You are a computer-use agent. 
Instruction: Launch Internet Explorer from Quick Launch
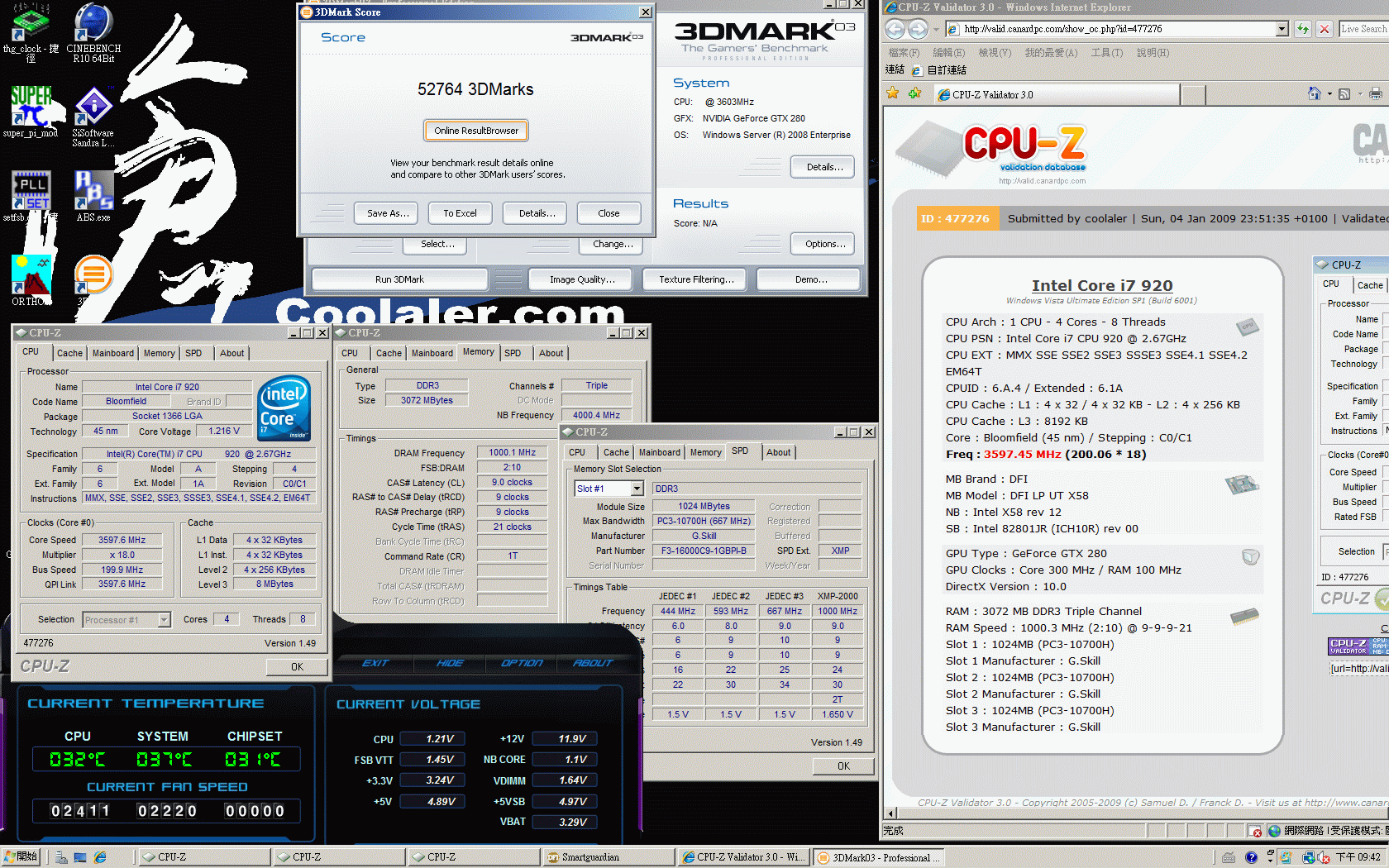100,857
